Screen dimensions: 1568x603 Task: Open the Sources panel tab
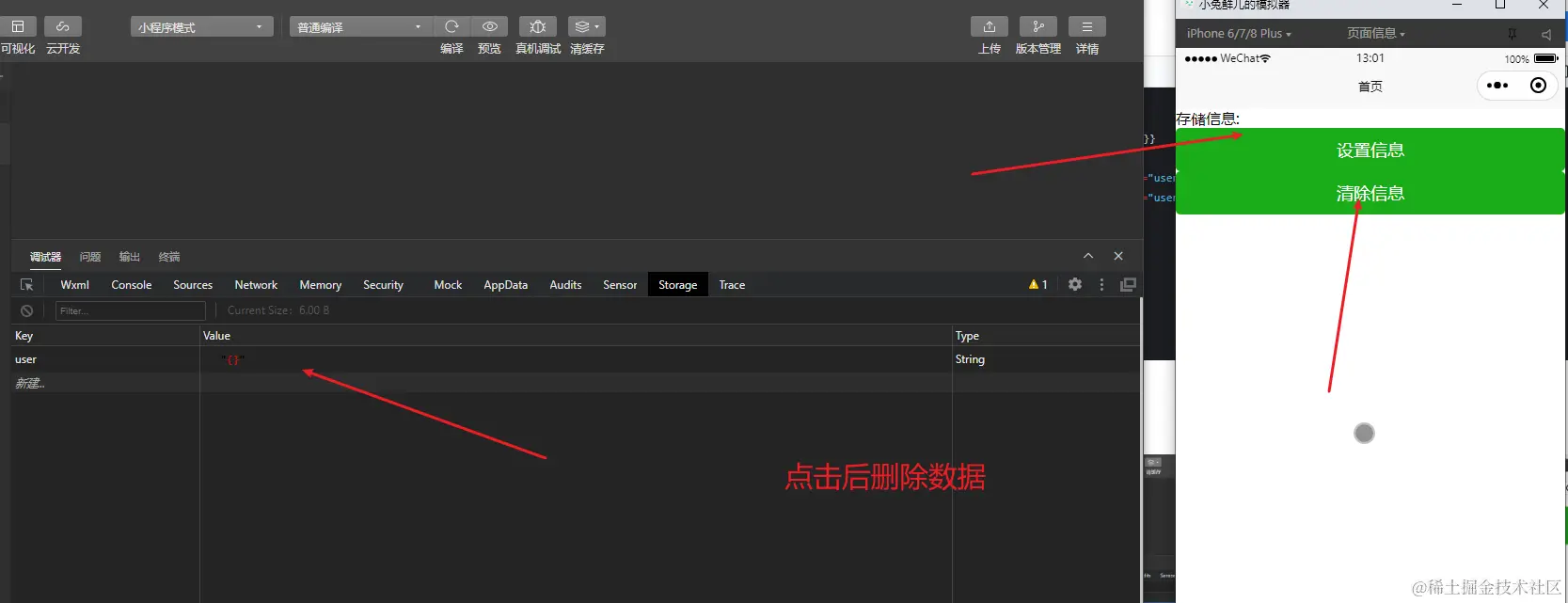[193, 285]
